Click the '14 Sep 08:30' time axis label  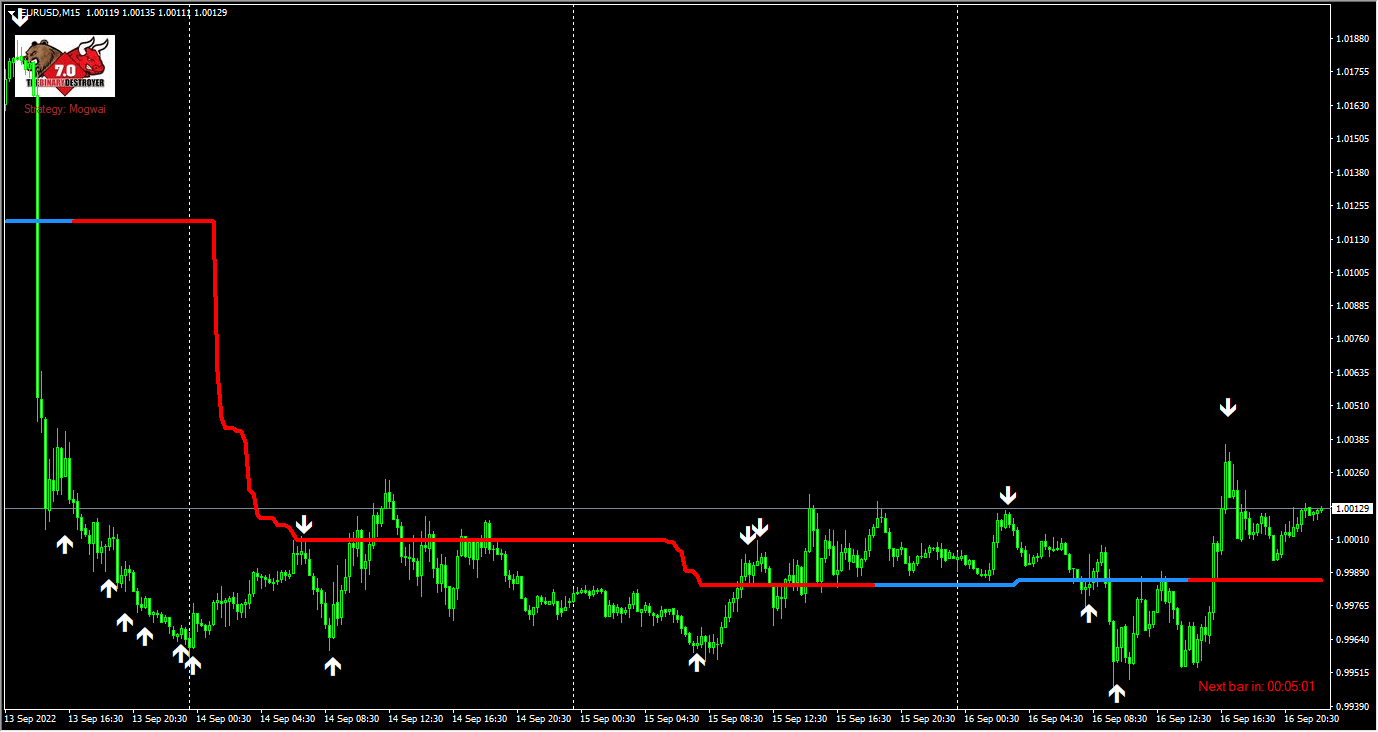[x=352, y=718]
